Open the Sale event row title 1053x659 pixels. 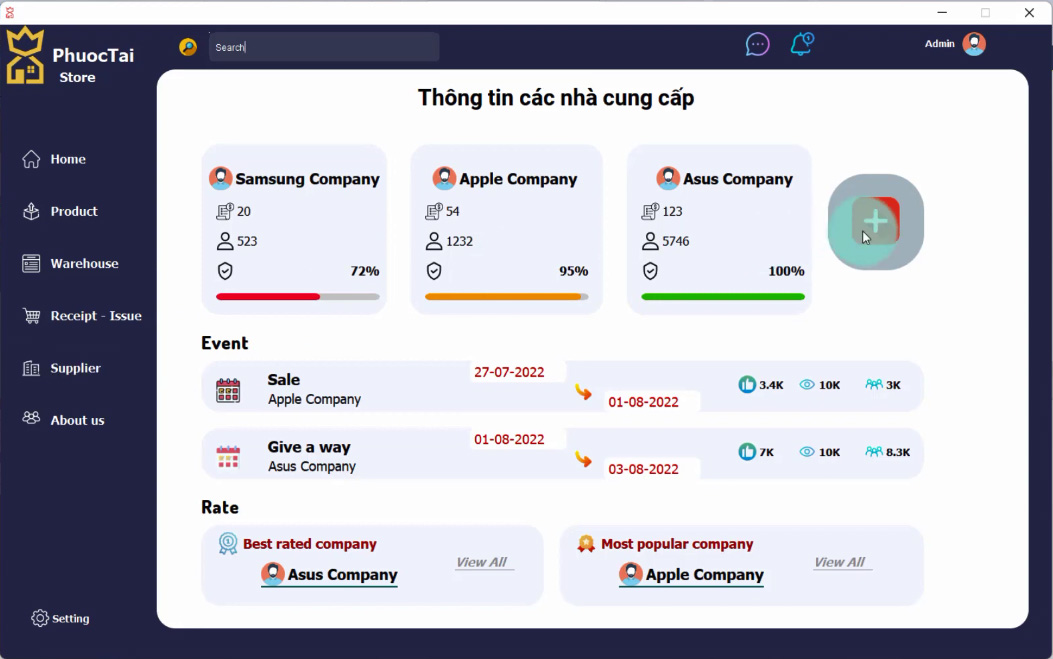coord(284,380)
